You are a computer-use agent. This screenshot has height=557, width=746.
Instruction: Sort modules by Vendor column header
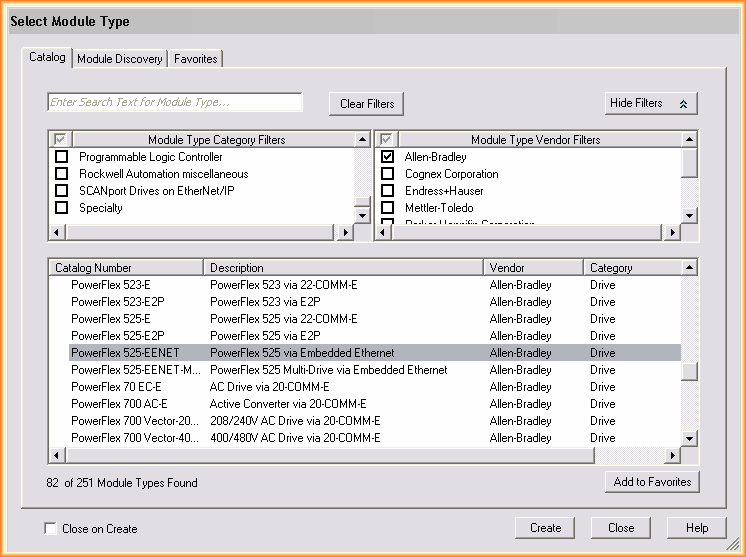[533, 268]
